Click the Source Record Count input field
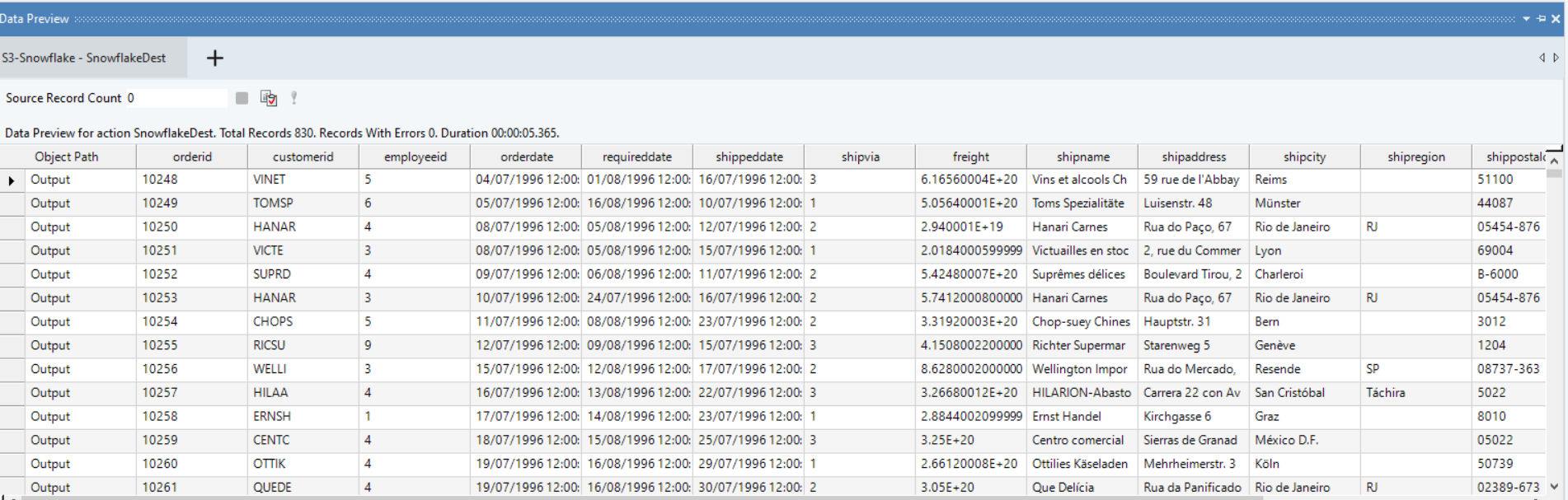The height and width of the screenshot is (500, 1568). pyautogui.click(x=175, y=98)
